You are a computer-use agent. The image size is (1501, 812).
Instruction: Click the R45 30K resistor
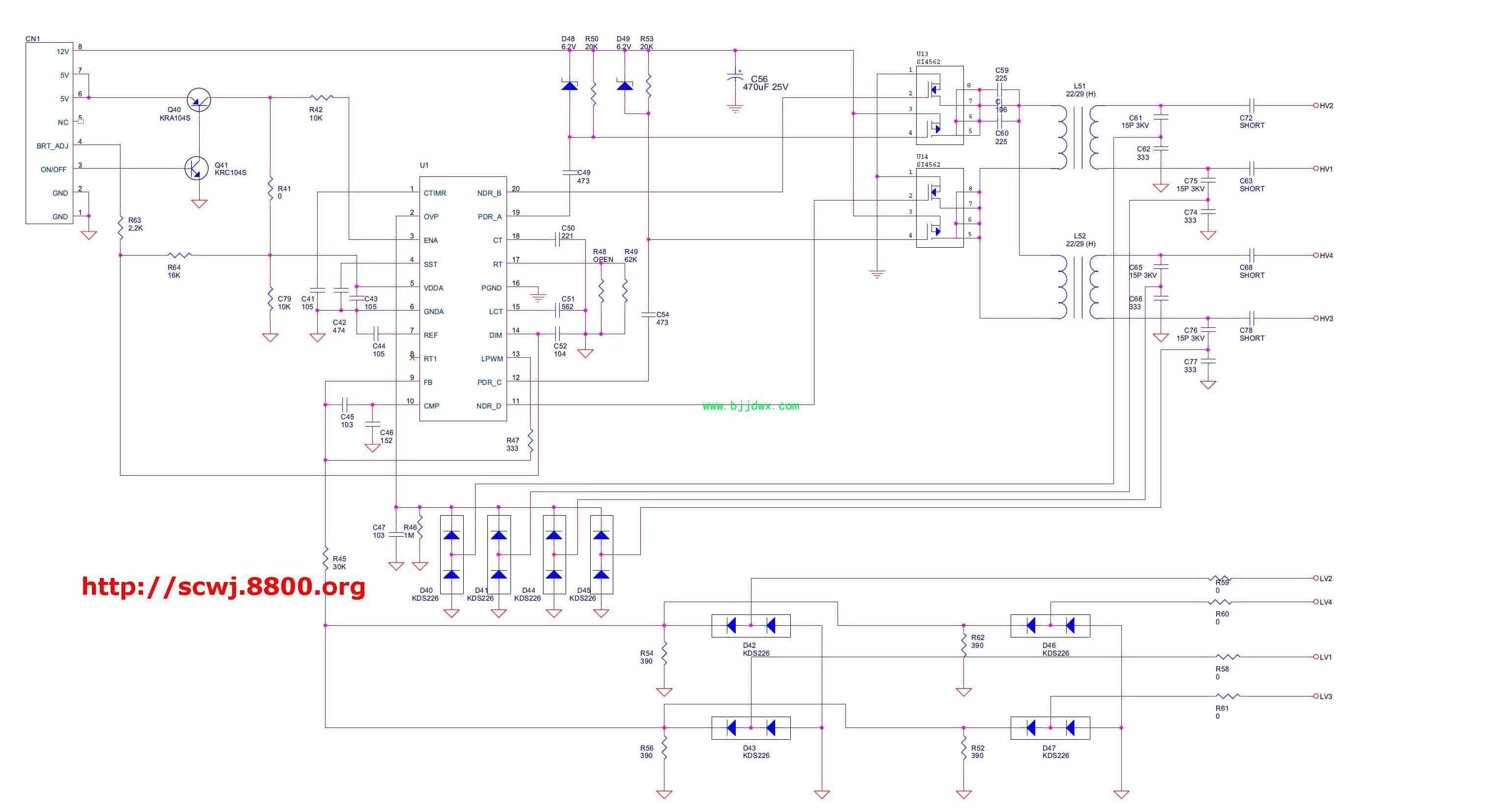pyautogui.click(x=326, y=558)
